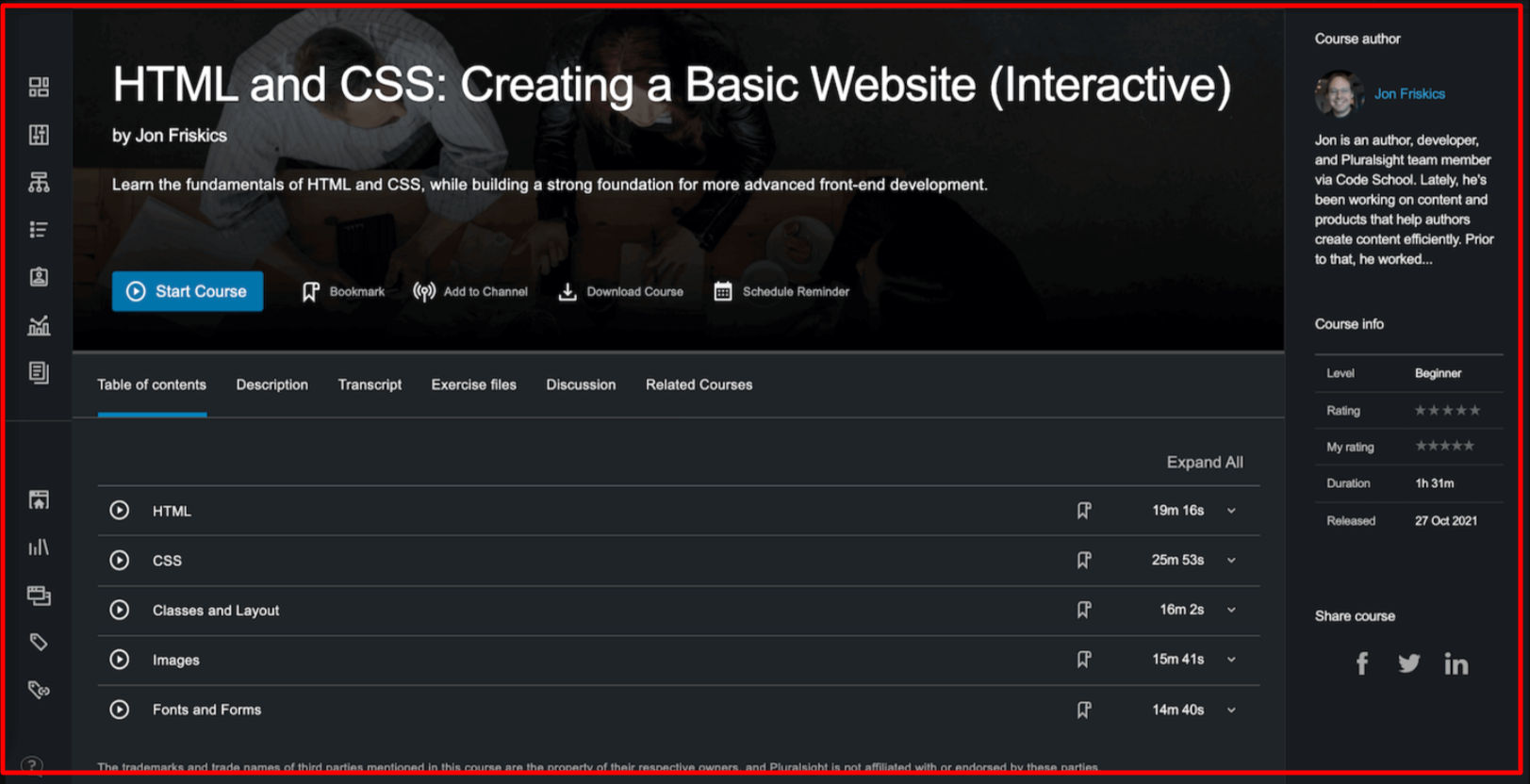Click the library books sidebar icon
Screen dimensions: 1530x784
tap(39, 547)
